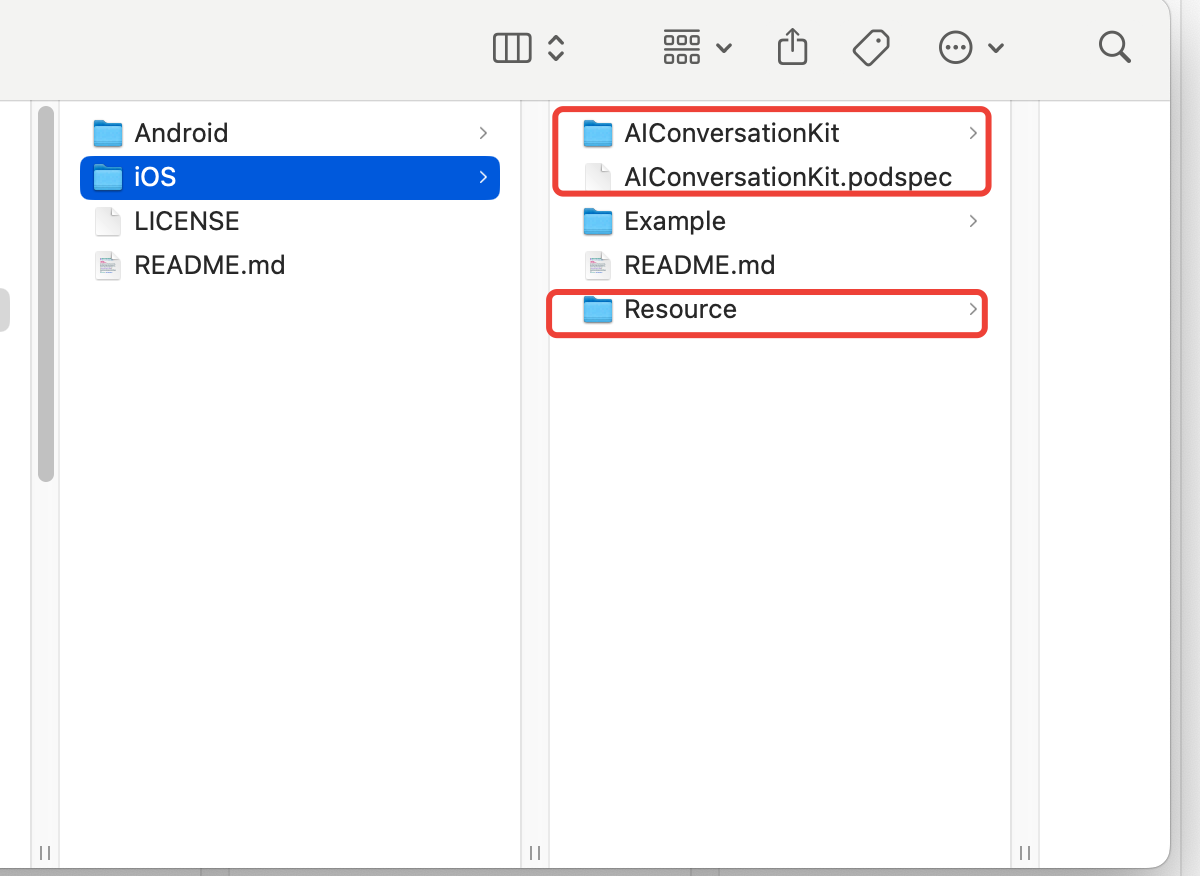Click the Search magnifier icon

1114,47
